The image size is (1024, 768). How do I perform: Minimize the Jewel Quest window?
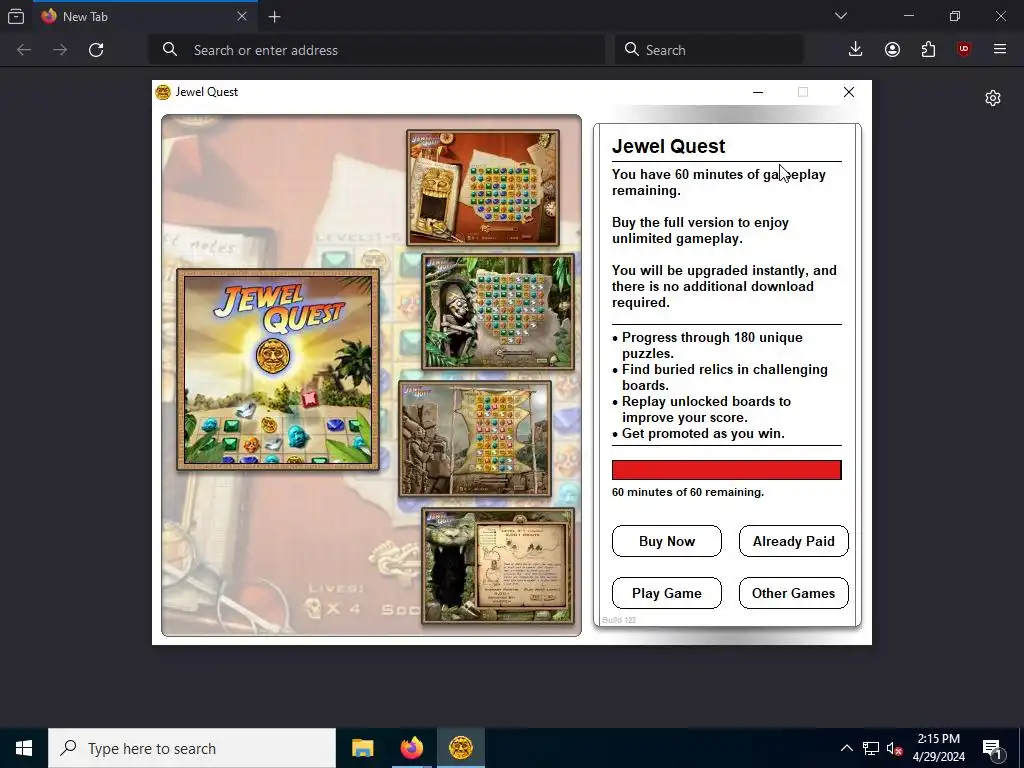point(758,92)
